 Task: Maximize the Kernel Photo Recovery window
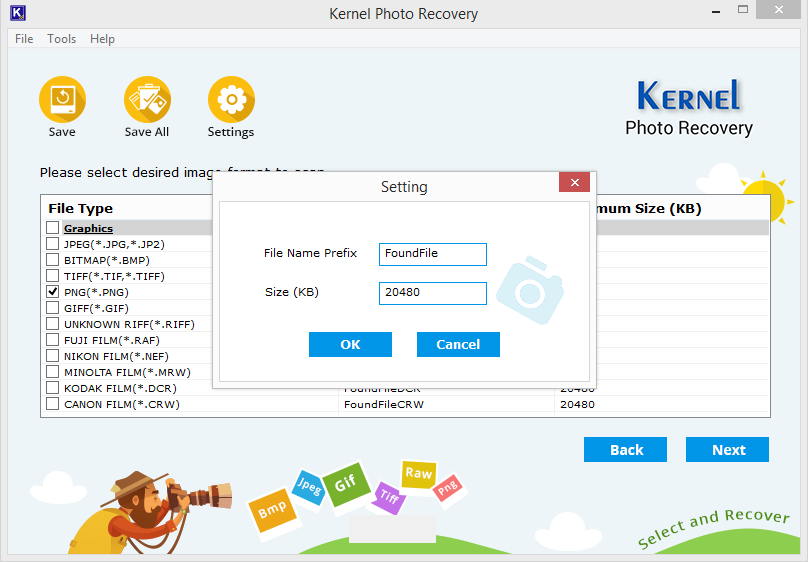[x=743, y=9]
